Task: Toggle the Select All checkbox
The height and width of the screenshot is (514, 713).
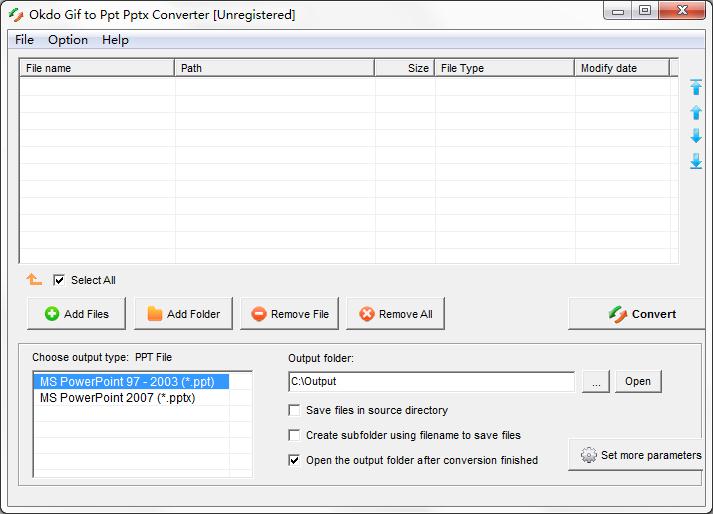Action: 59,280
